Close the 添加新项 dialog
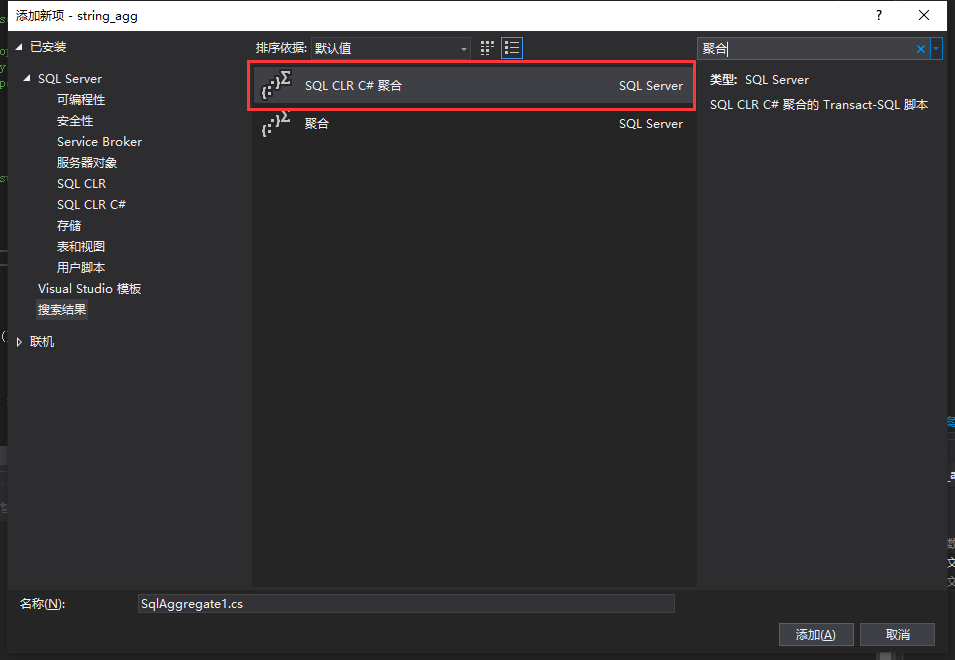 [x=924, y=15]
